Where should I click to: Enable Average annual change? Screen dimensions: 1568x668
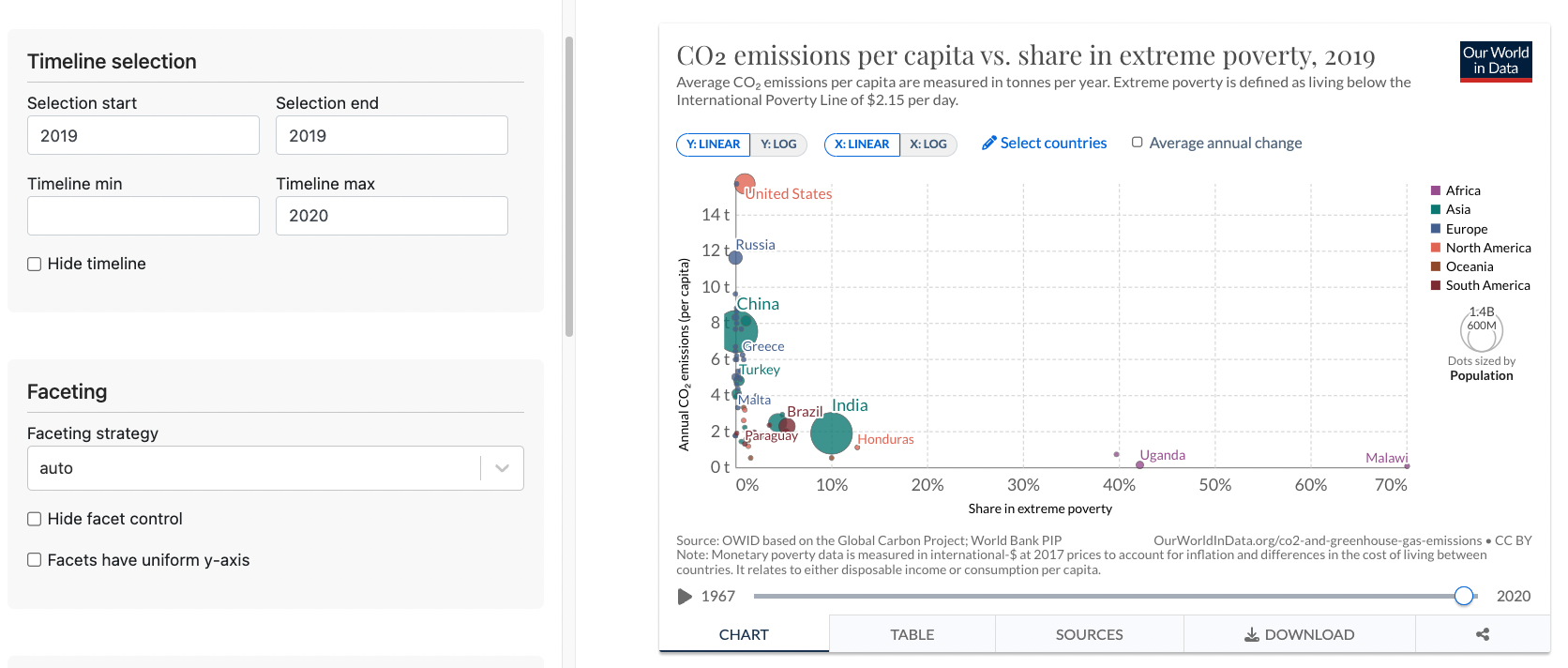1136,142
